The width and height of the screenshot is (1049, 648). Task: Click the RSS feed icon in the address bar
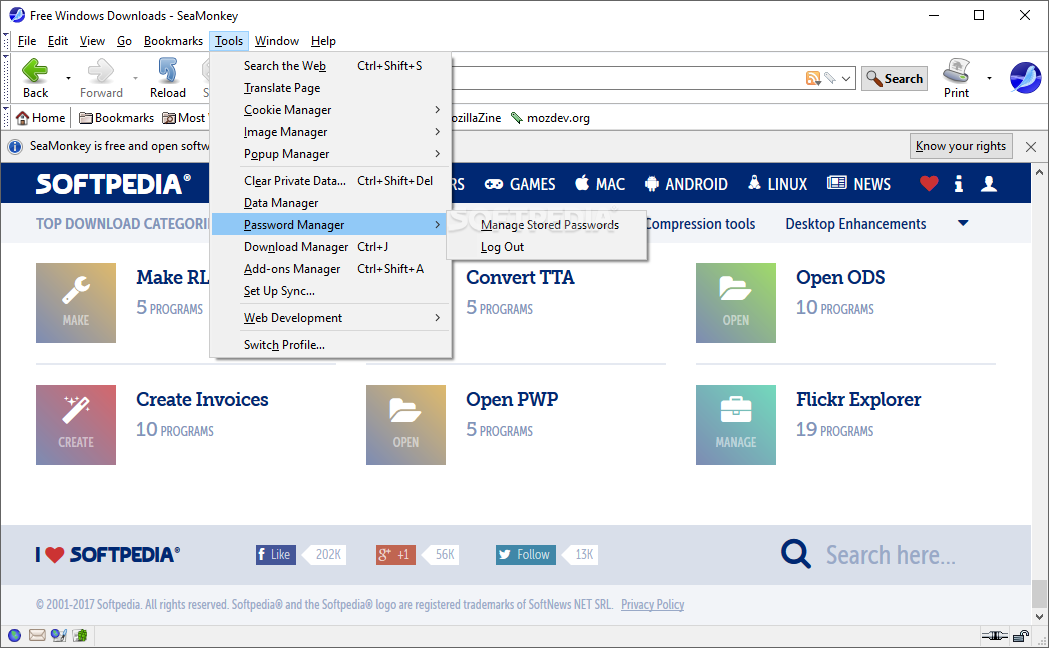(x=813, y=78)
